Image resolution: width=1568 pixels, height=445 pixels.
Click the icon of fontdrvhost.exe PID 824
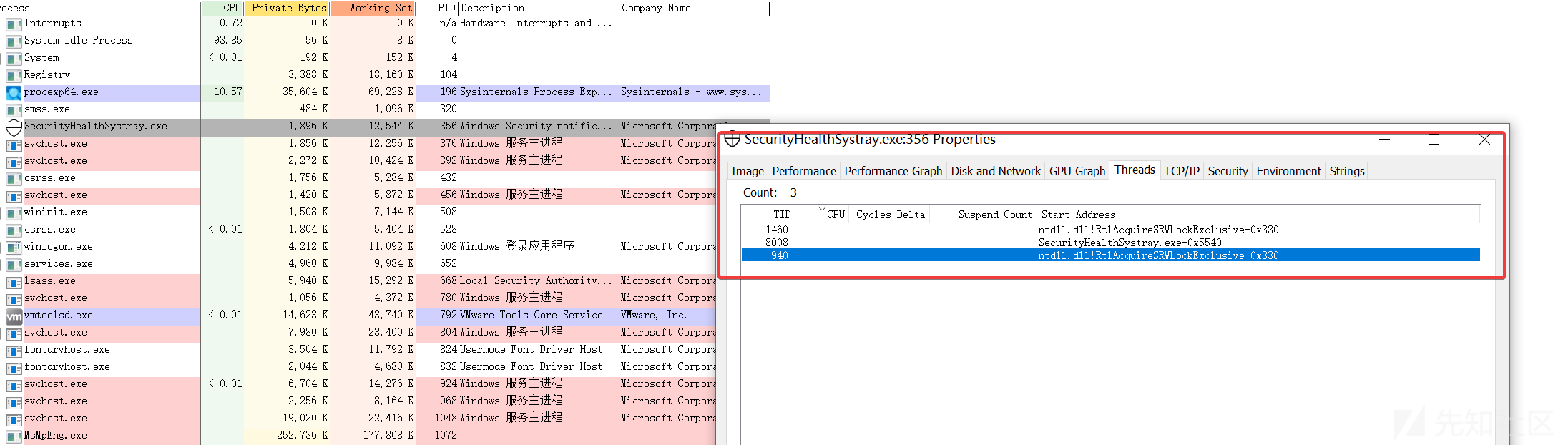[14, 351]
